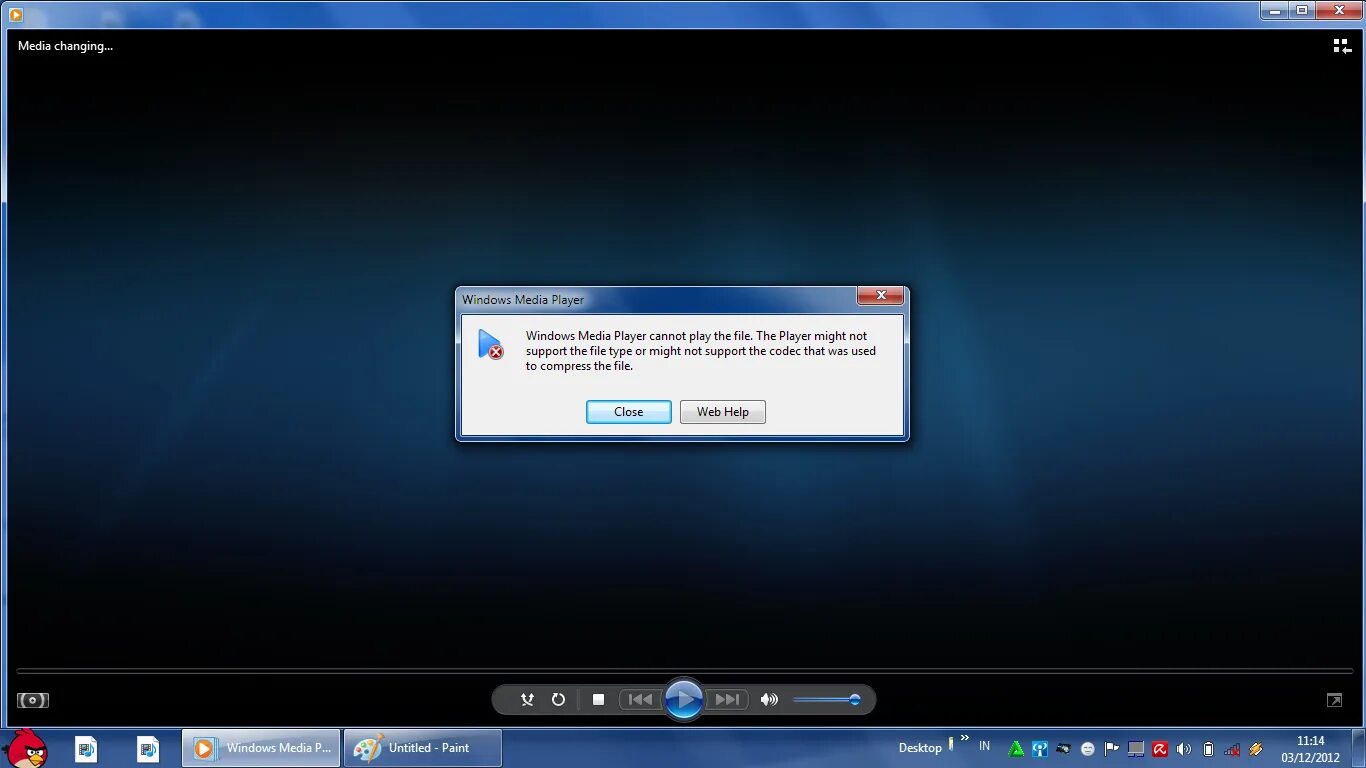
Task: Click the Rip CD icon at bottom left
Action: point(33,701)
